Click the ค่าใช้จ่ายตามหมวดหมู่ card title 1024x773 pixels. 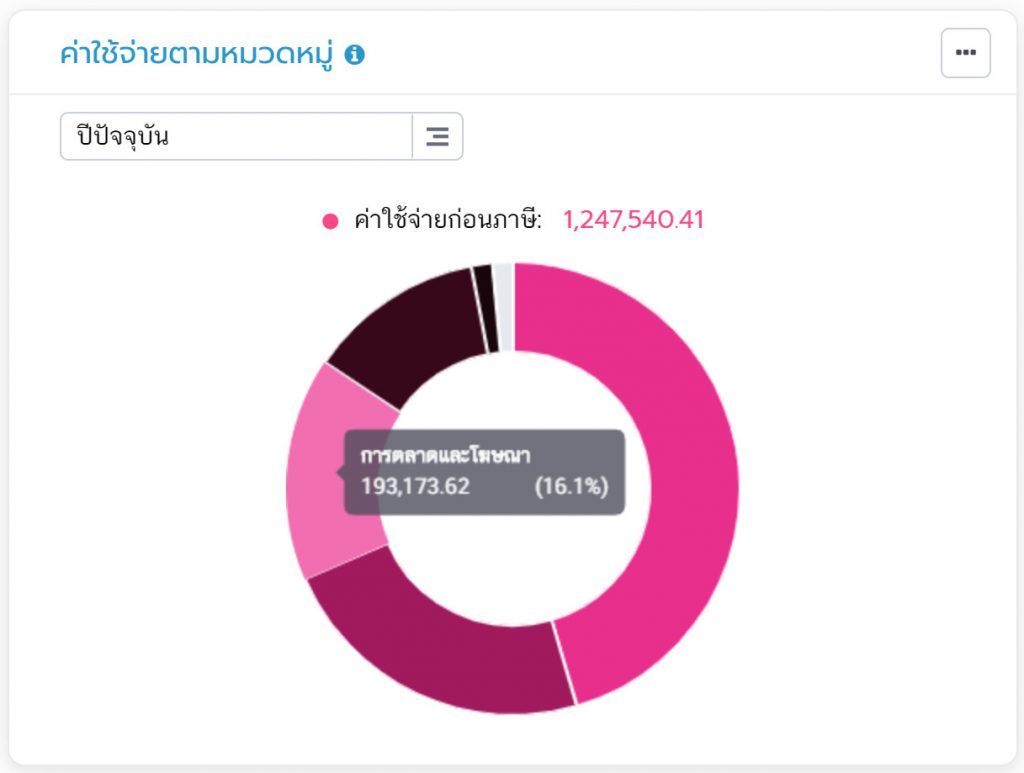tap(197, 54)
